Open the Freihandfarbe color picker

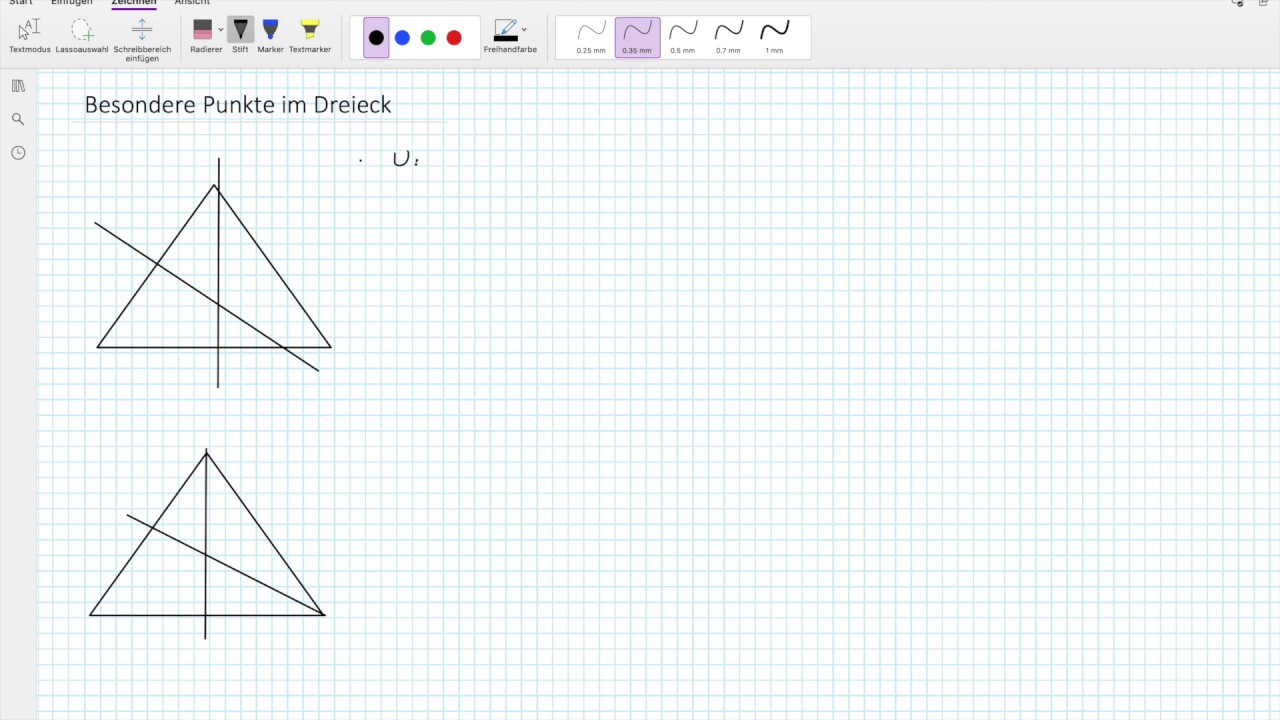click(x=510, y=36)
